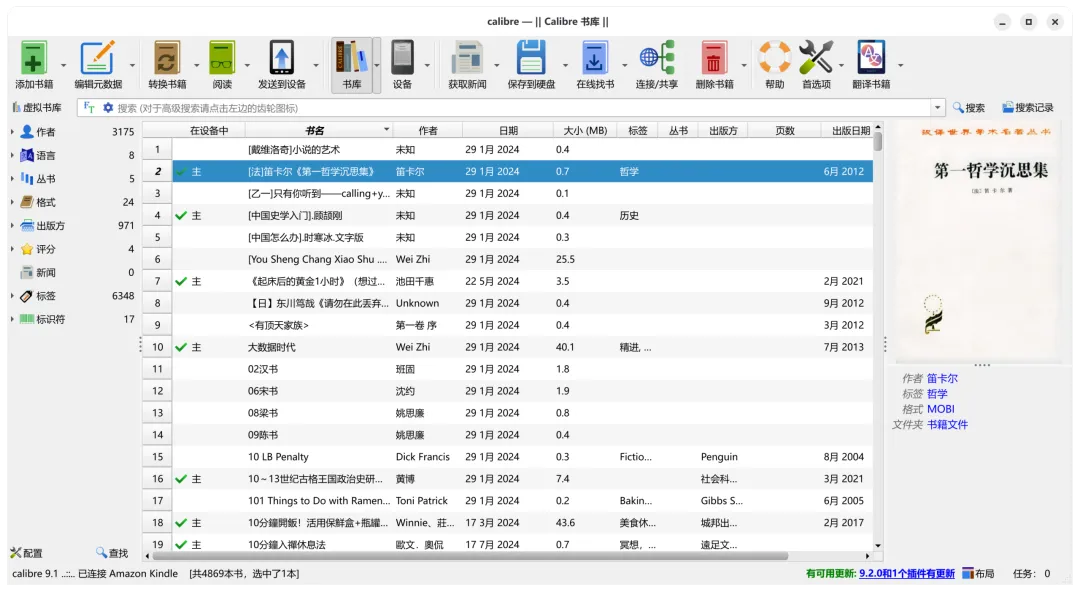Sort by Published date (出版日期) header

849,130
